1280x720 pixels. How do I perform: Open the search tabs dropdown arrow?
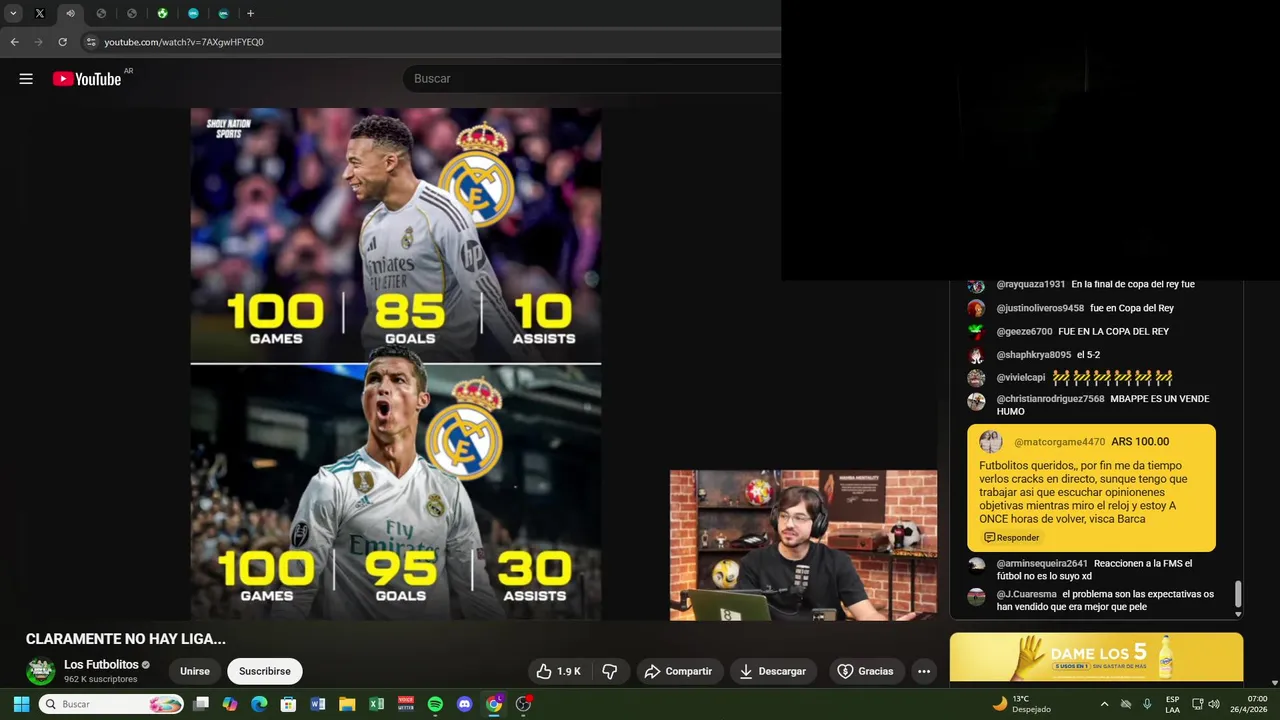tap(13, 13)
